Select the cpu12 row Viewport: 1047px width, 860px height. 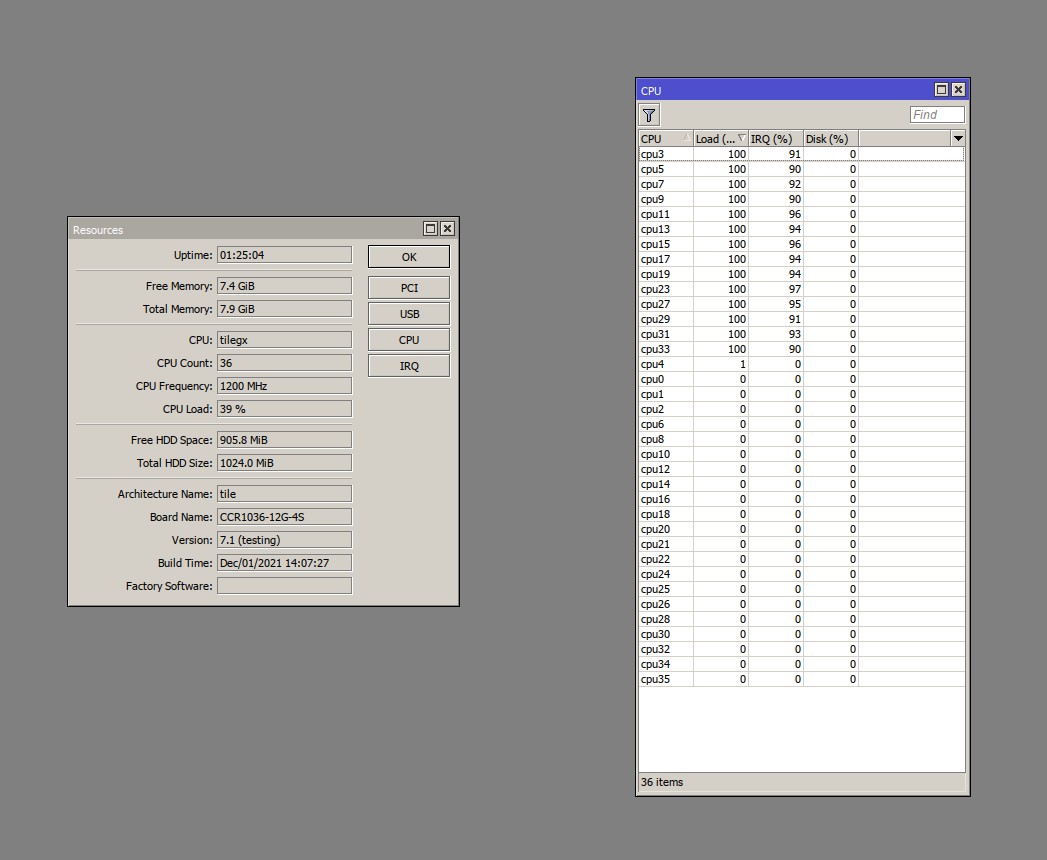(801, 469)
